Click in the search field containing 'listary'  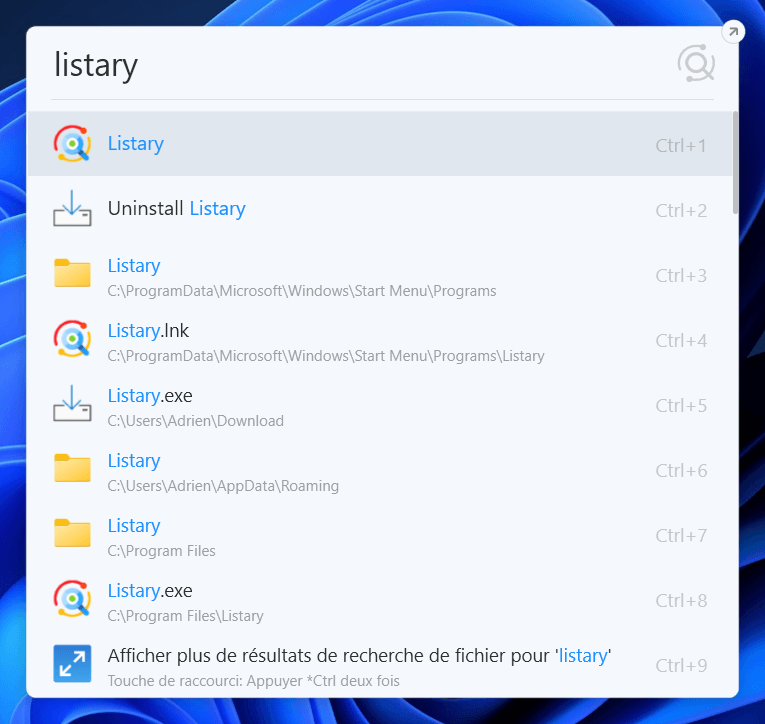(361, 64)
